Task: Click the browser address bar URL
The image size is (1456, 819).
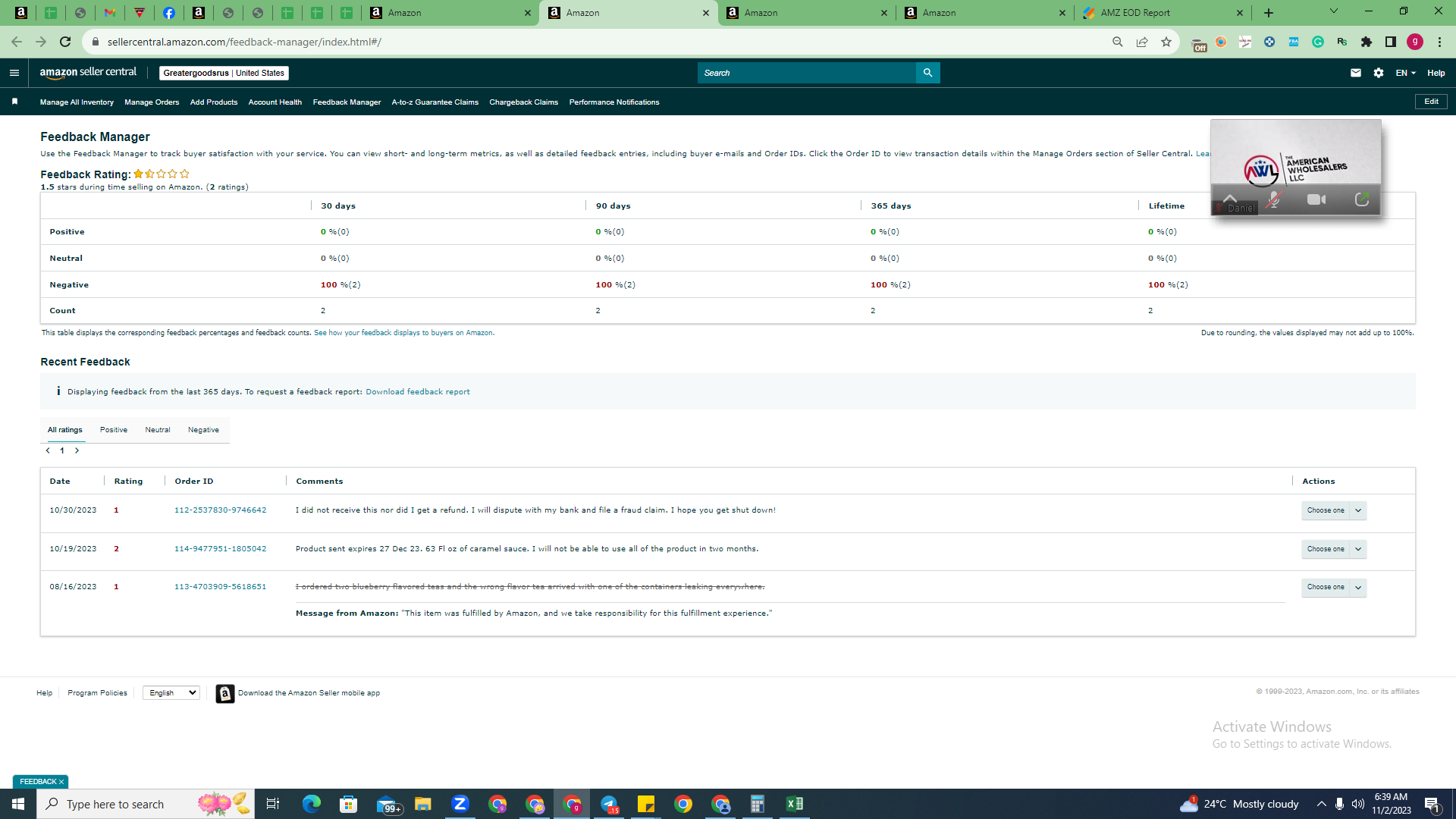Action: (x=245, y=42)
